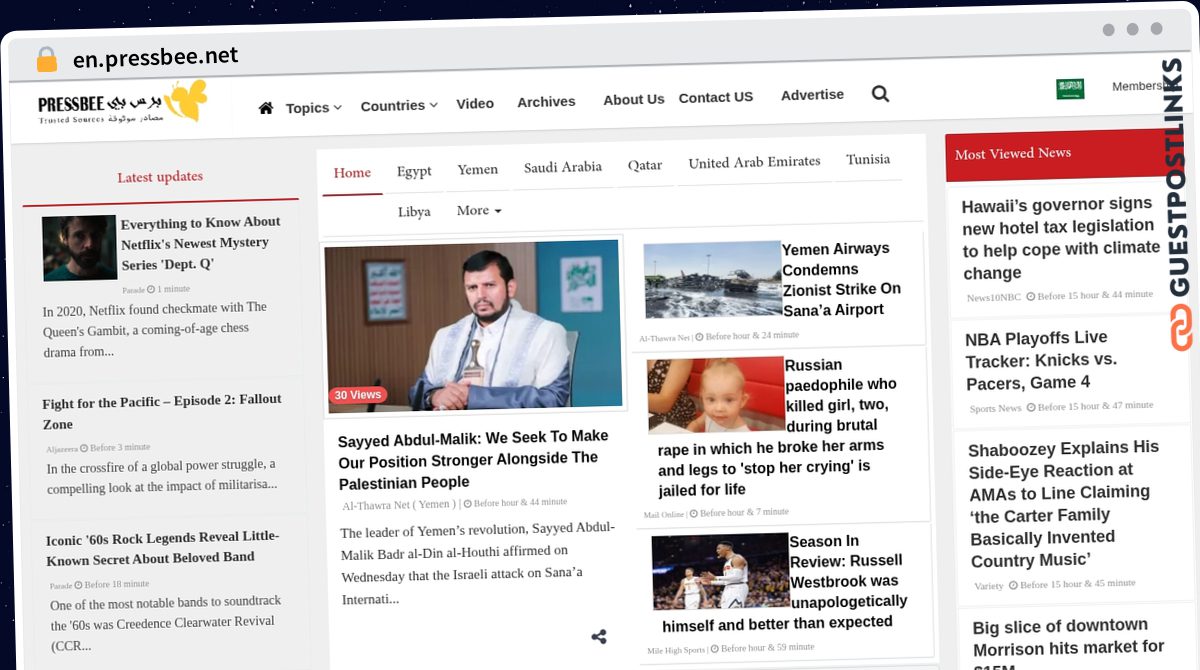The height and width of the screenshot is (670, 1200).
Task: Expand the Countries dropdown menu
Action: coord(399,105)
